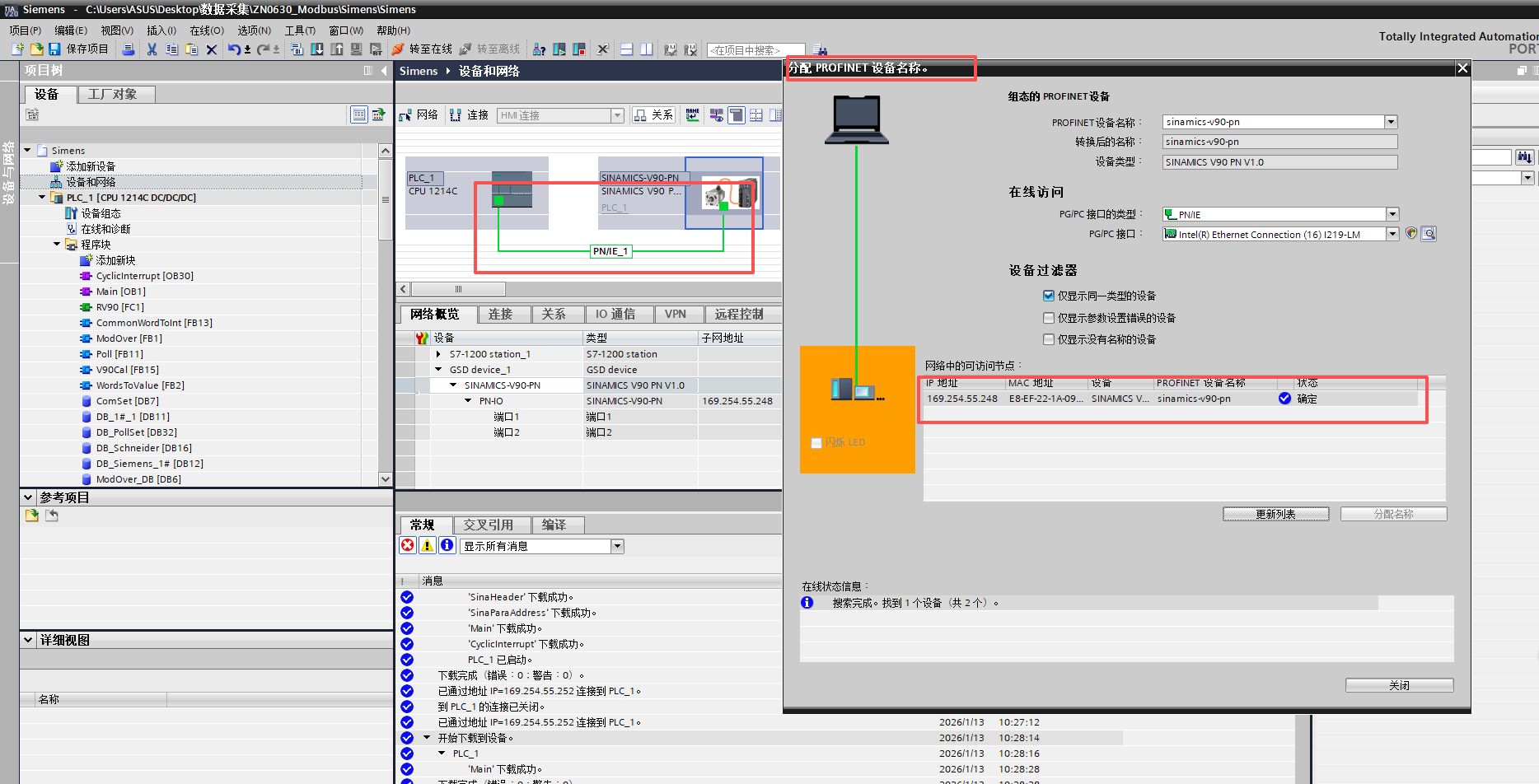Viewport: 1539px width, 784px height.
Task: Click the split editor horizontally icon
Action: (x=627, y=49)
